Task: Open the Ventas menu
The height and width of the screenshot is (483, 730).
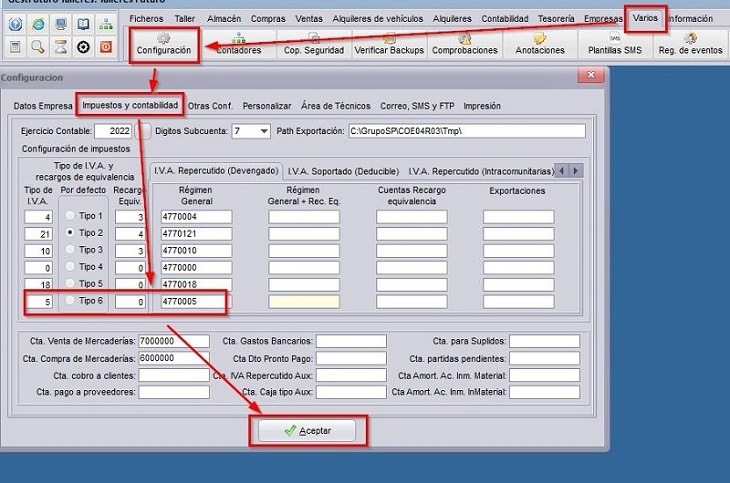Action: (309, 19)
